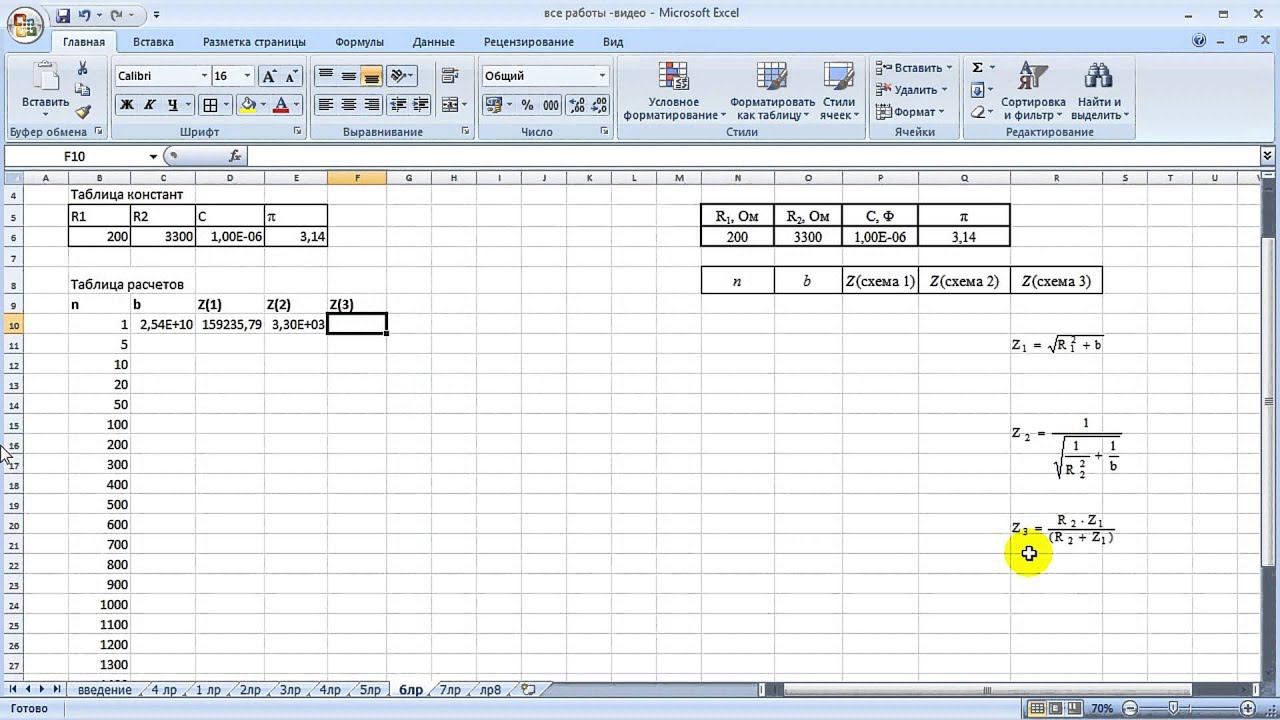Viewport: 1280px width, 720px height.
Task: Click Вставить cells button in Ячейки group
Action: 914,68
